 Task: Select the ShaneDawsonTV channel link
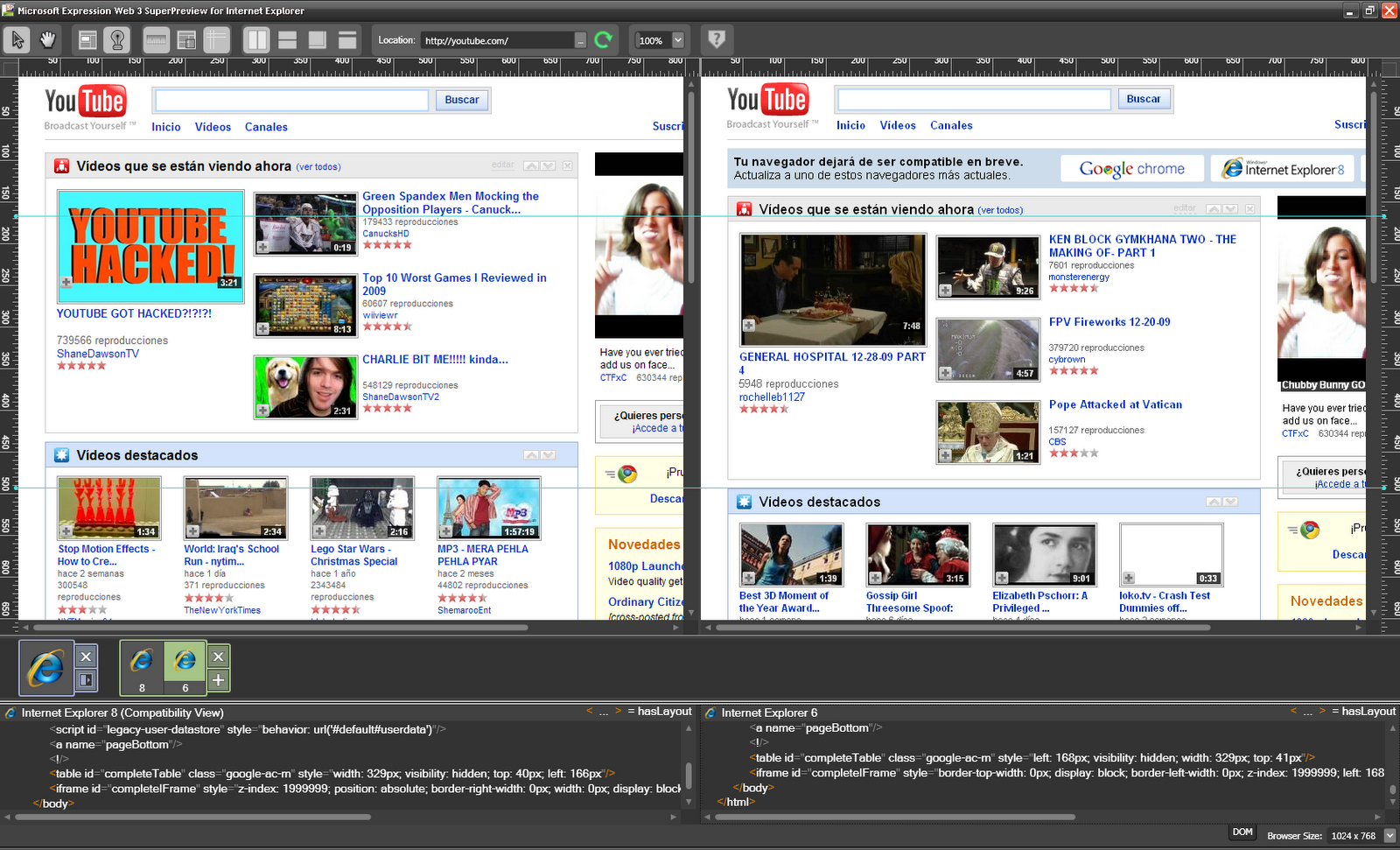tap(98, 354)
